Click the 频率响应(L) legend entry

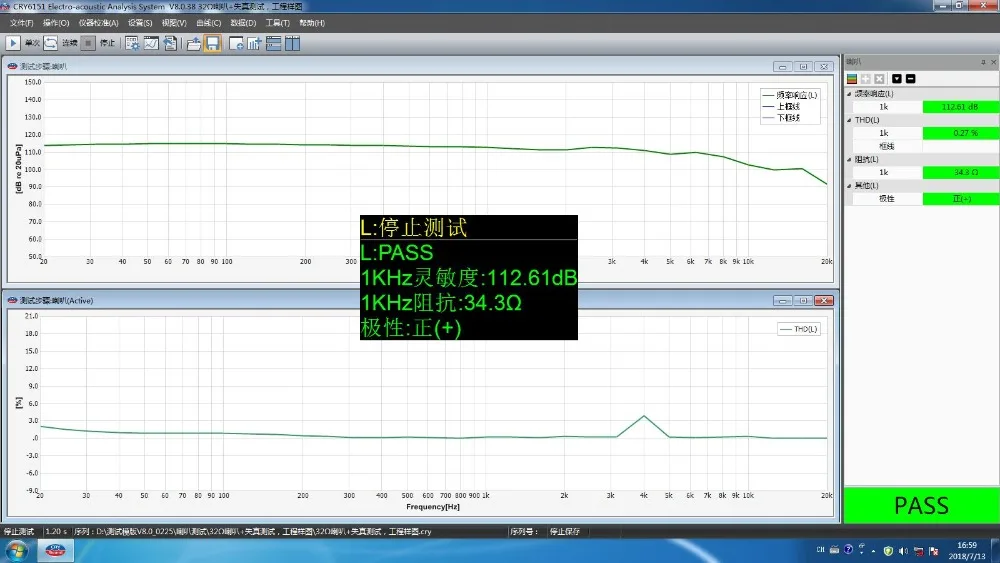(x=790, y=95)
